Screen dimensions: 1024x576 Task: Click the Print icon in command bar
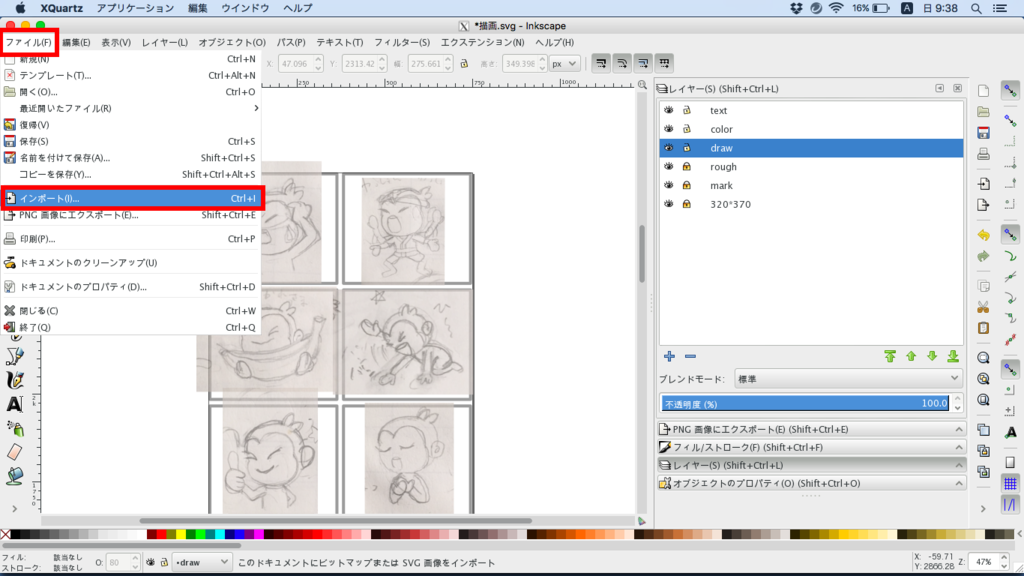[x=984, y=155]
